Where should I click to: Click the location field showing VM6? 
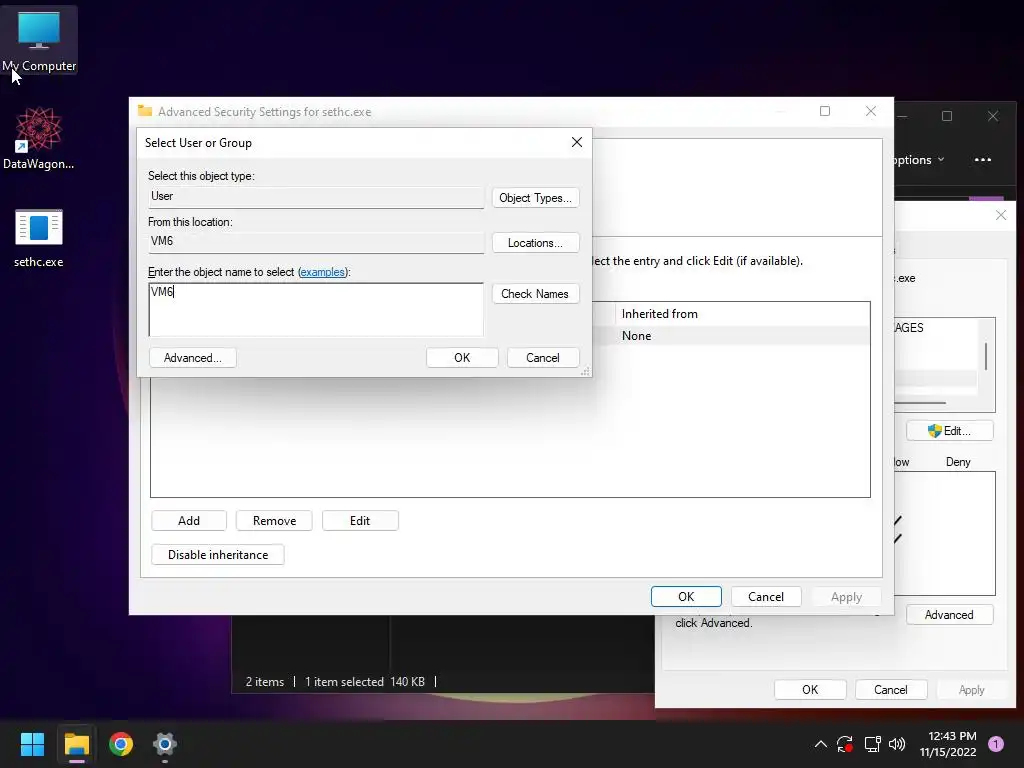coord(316,242)
